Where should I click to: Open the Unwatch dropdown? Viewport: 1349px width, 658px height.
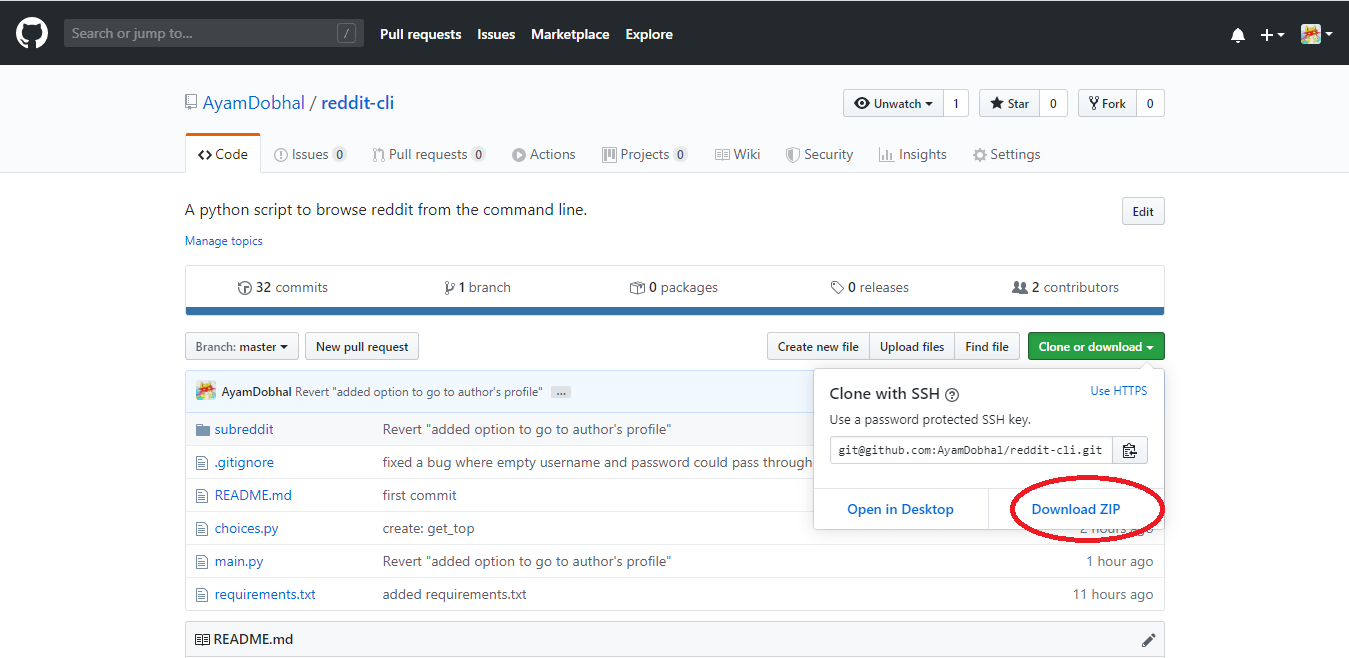click(x=893, y=103)
